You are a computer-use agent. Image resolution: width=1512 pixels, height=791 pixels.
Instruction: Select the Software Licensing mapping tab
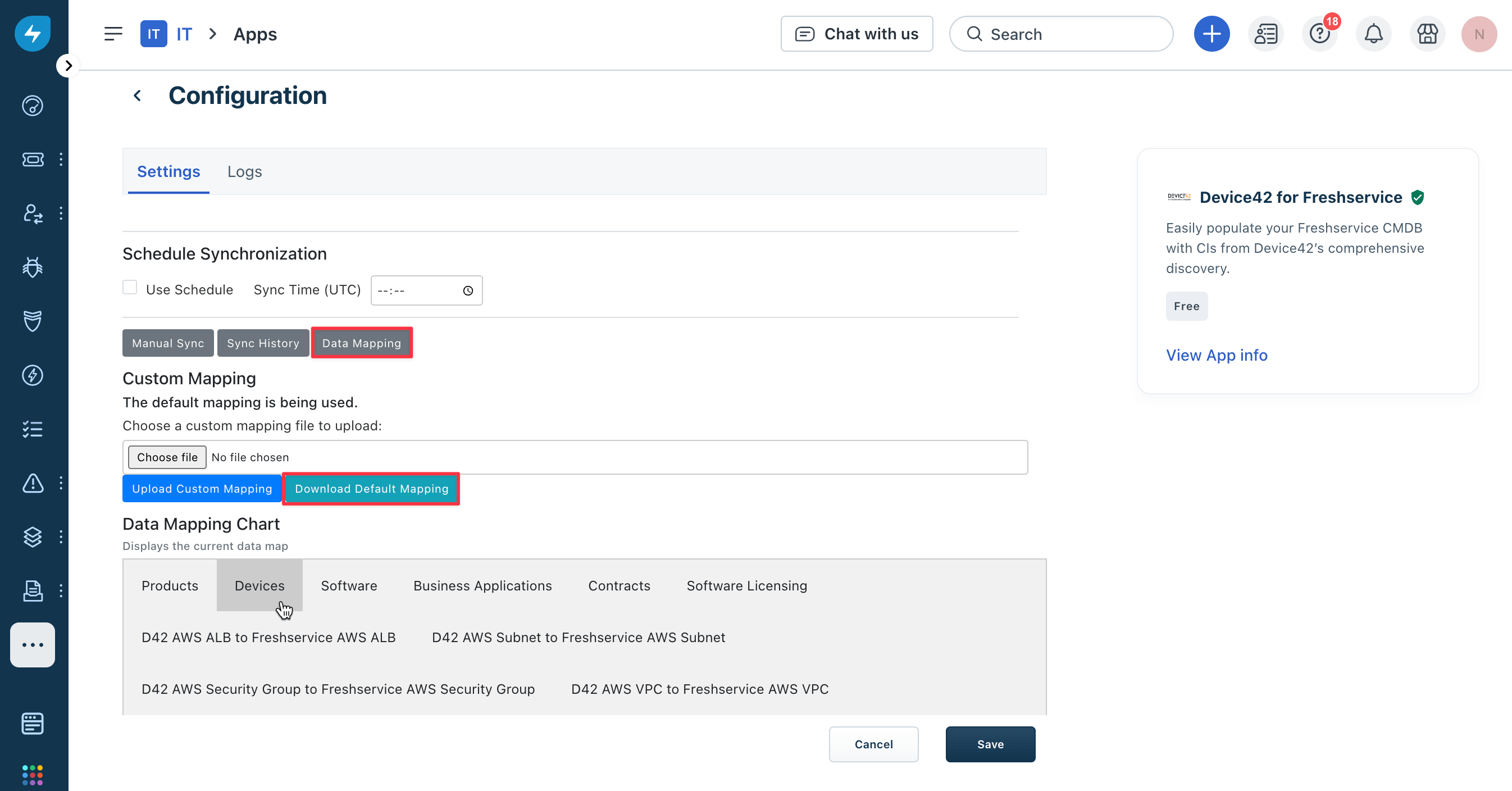[x=746, y=585]
